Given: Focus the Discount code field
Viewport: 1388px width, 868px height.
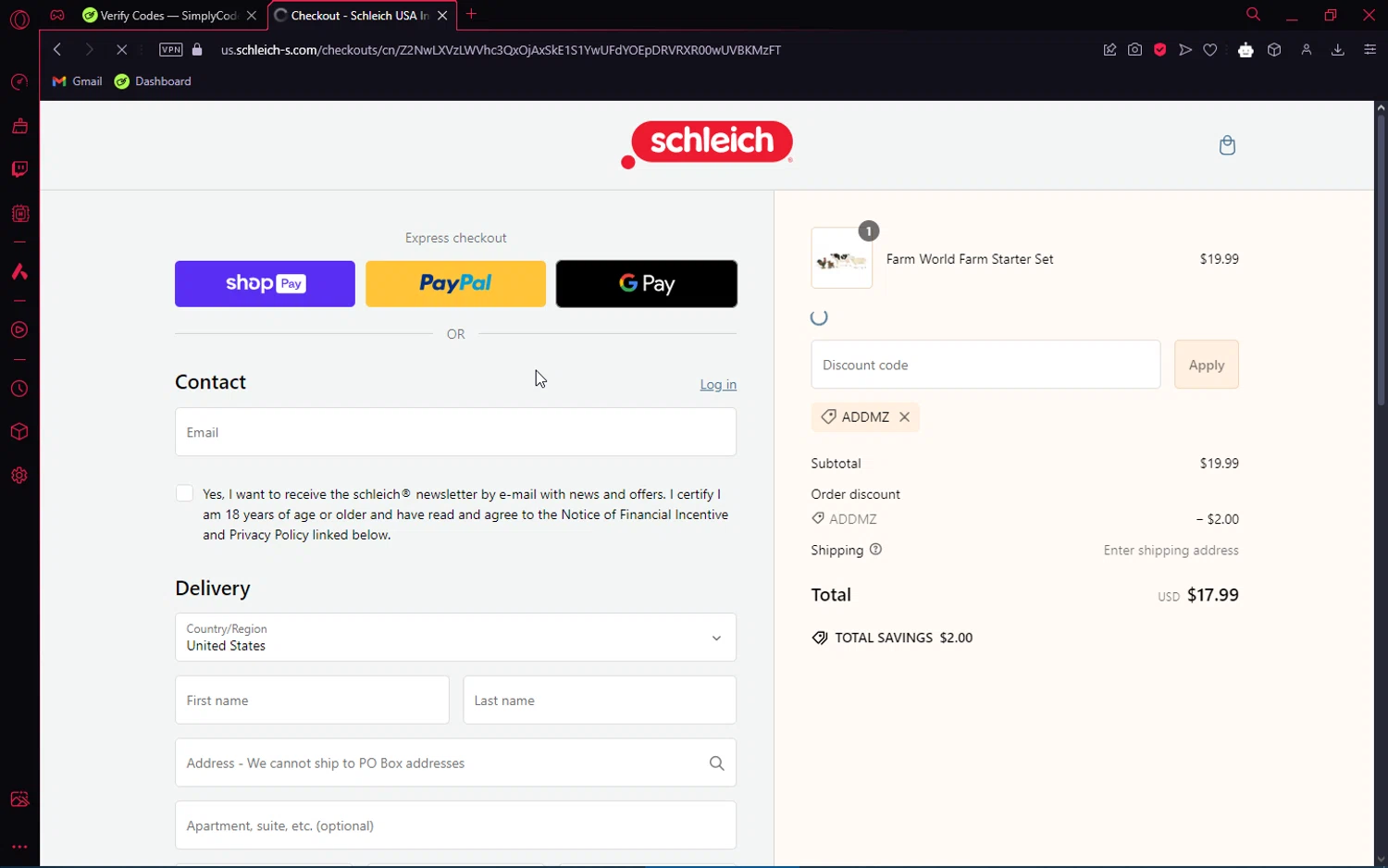Looking at the screenshot, I should pyautogui.click(x=985, y=365).
